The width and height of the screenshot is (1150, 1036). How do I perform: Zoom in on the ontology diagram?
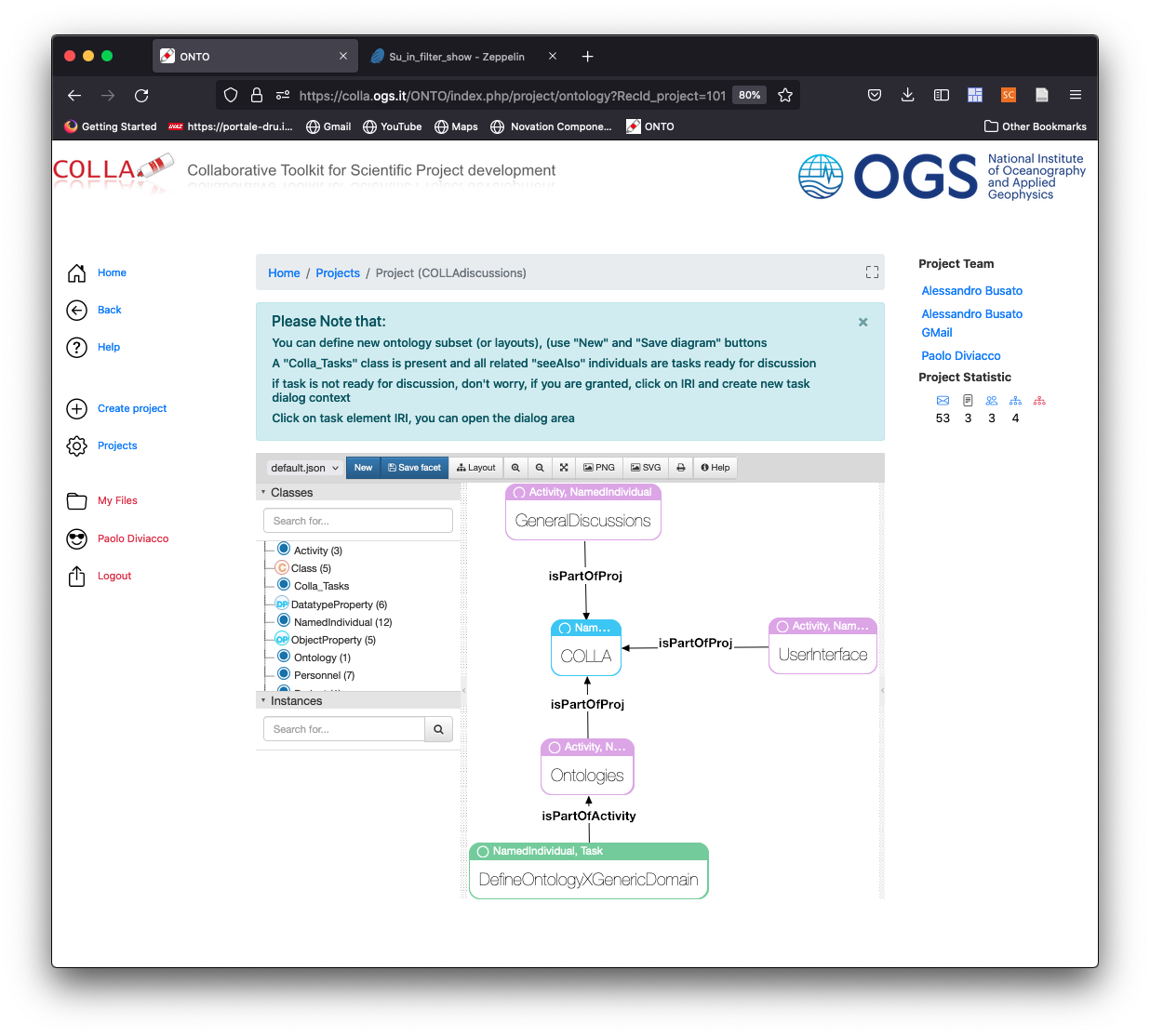515,468
